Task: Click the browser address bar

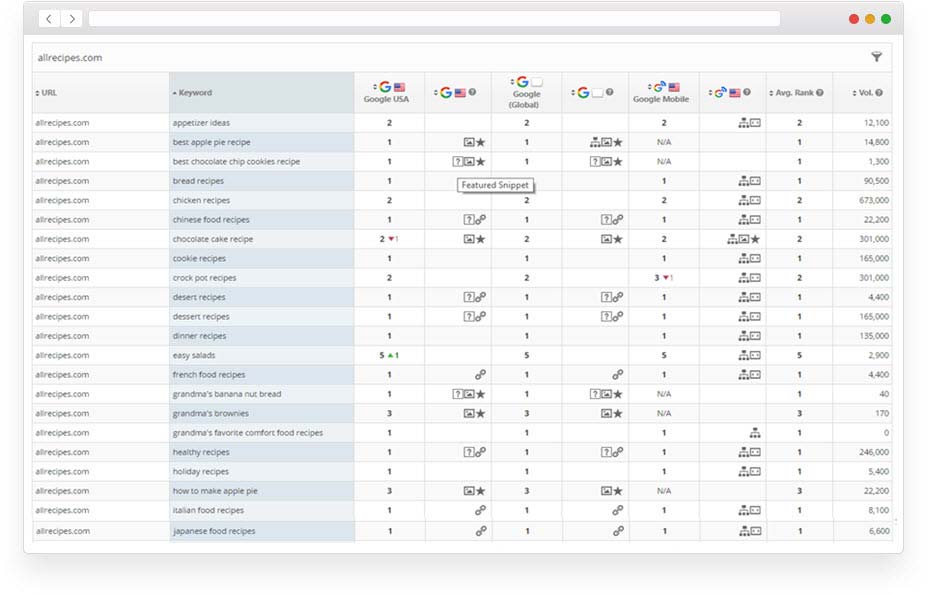Action: click(x=434, y=19)
